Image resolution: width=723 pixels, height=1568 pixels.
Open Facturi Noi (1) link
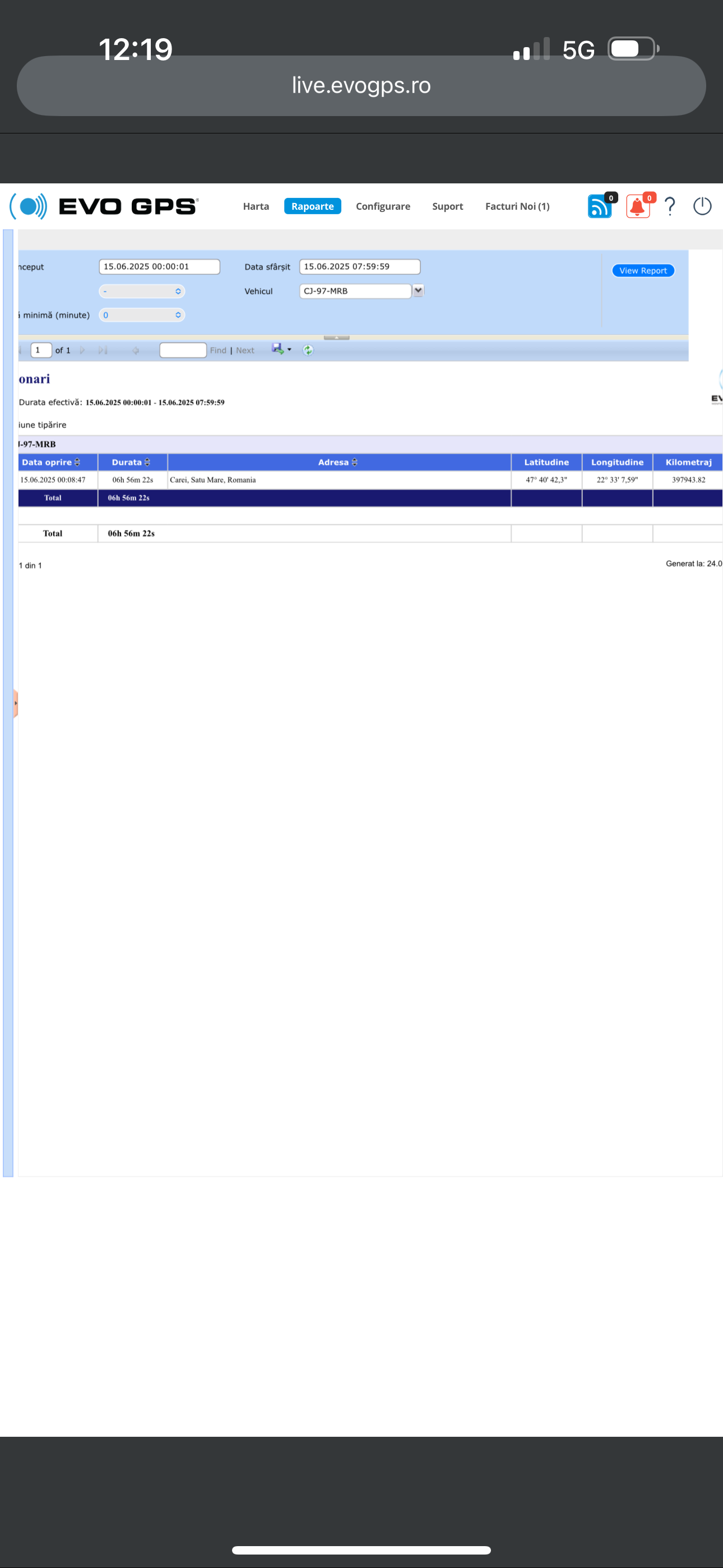click(517, 206)
